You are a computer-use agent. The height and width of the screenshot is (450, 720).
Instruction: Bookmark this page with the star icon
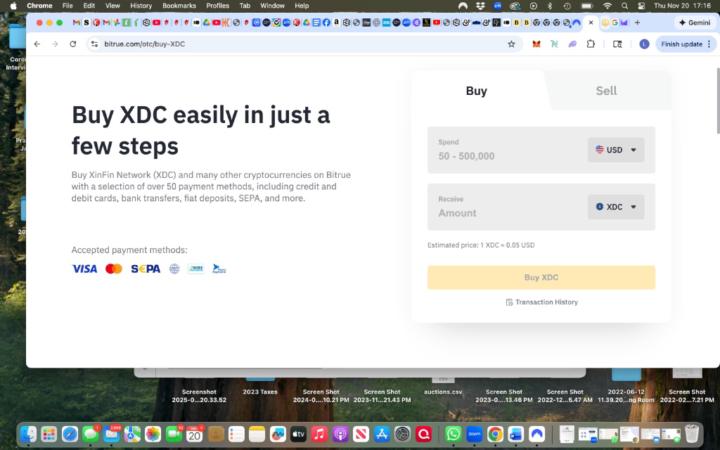pyautogui.click(x=511, y=44)
